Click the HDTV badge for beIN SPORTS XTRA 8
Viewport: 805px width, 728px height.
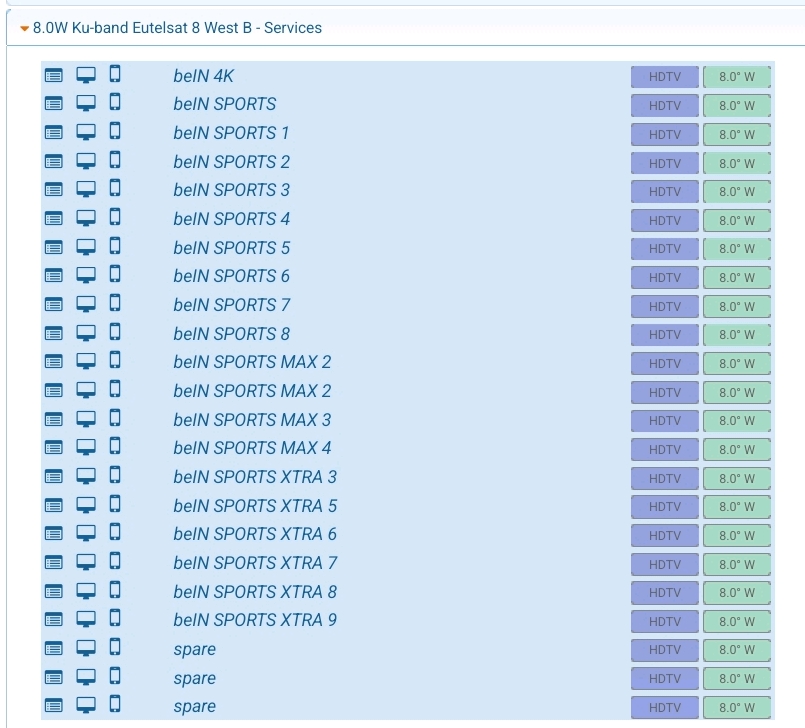(x=665, y=593)
